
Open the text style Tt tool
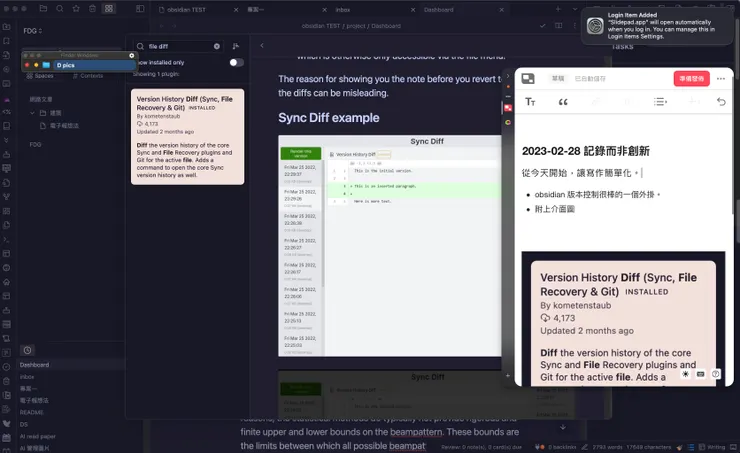pos(530,102)
